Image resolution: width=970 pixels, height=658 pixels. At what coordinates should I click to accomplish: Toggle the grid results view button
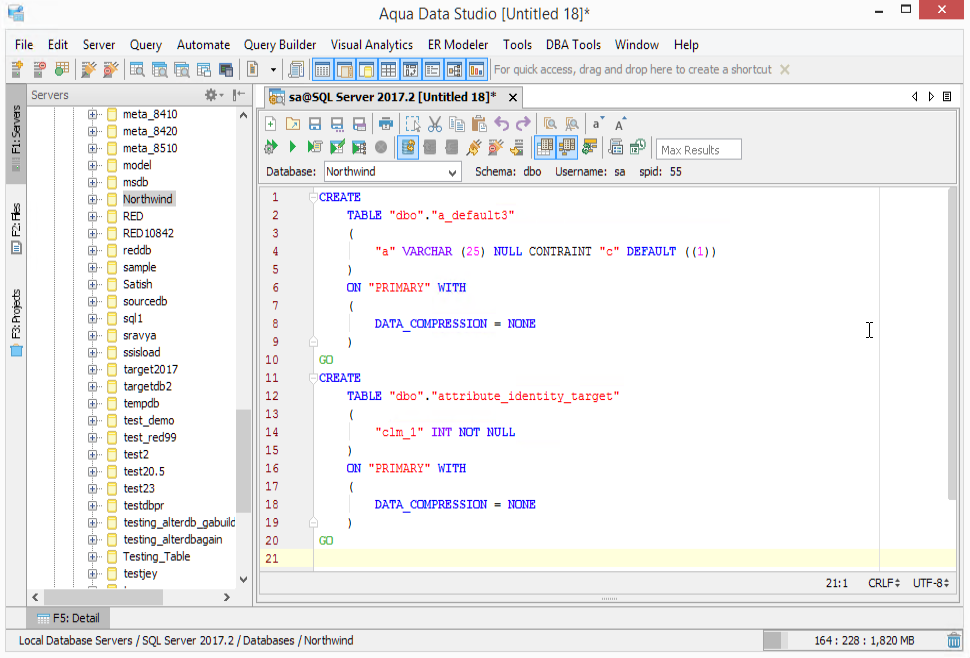(x=545, y=148)
